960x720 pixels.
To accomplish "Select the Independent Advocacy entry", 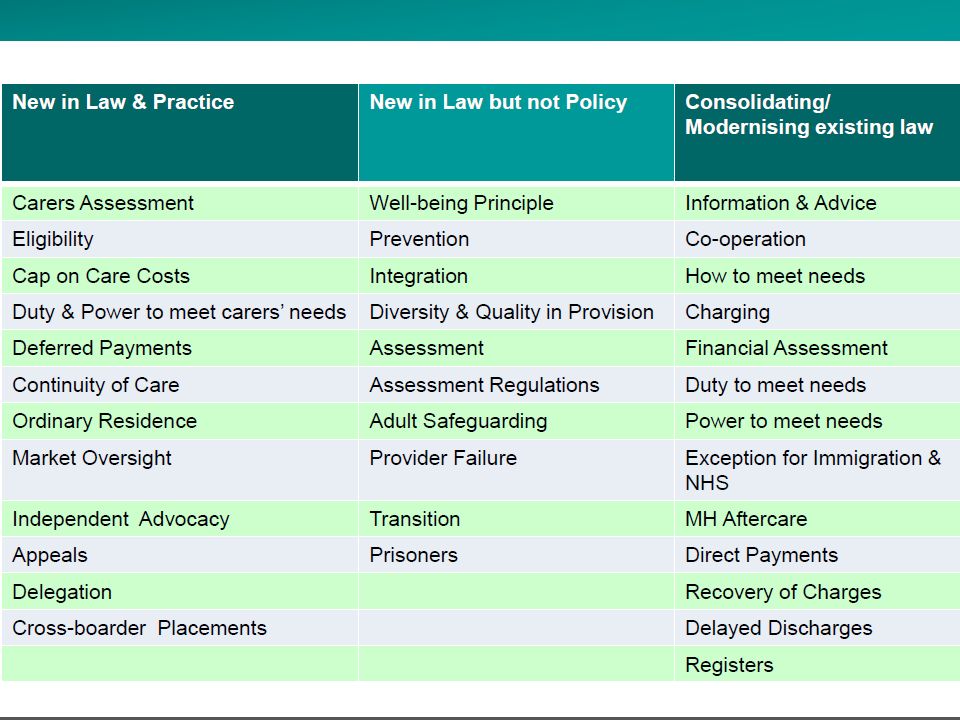I will pos(121,519).
